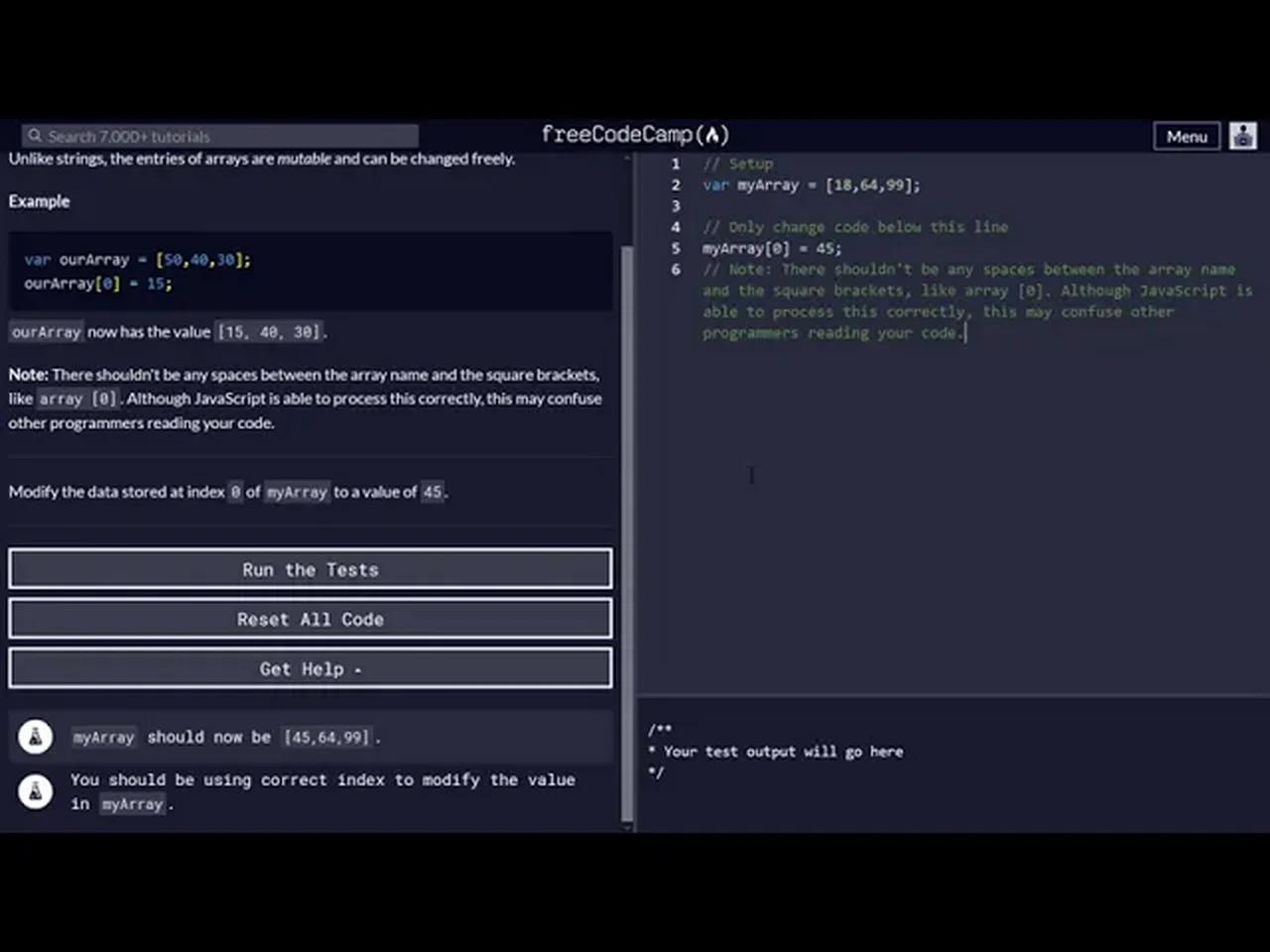Image resolution: width=1270 pixels, height=952 pixels.
Task: Click the "// Note: There shouldn't be" comment
Action: [977, 301]
